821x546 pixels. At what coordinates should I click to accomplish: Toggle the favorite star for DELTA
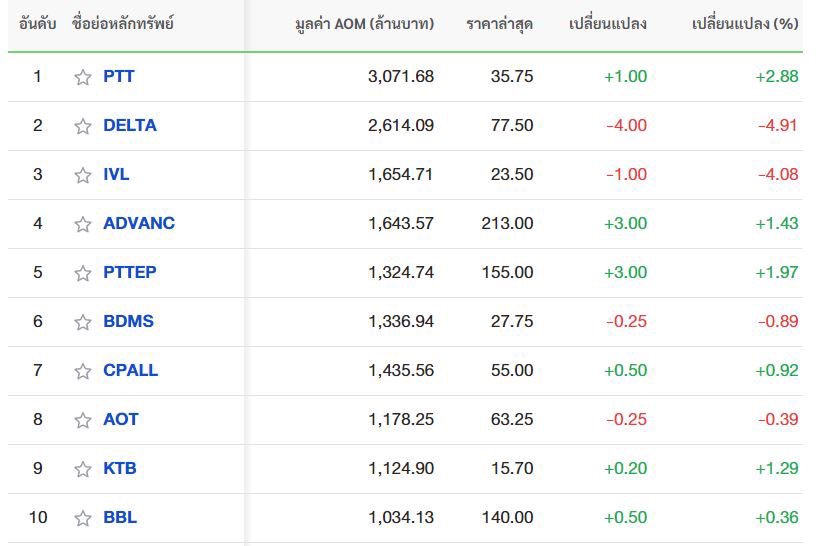[x=83, y=126]
